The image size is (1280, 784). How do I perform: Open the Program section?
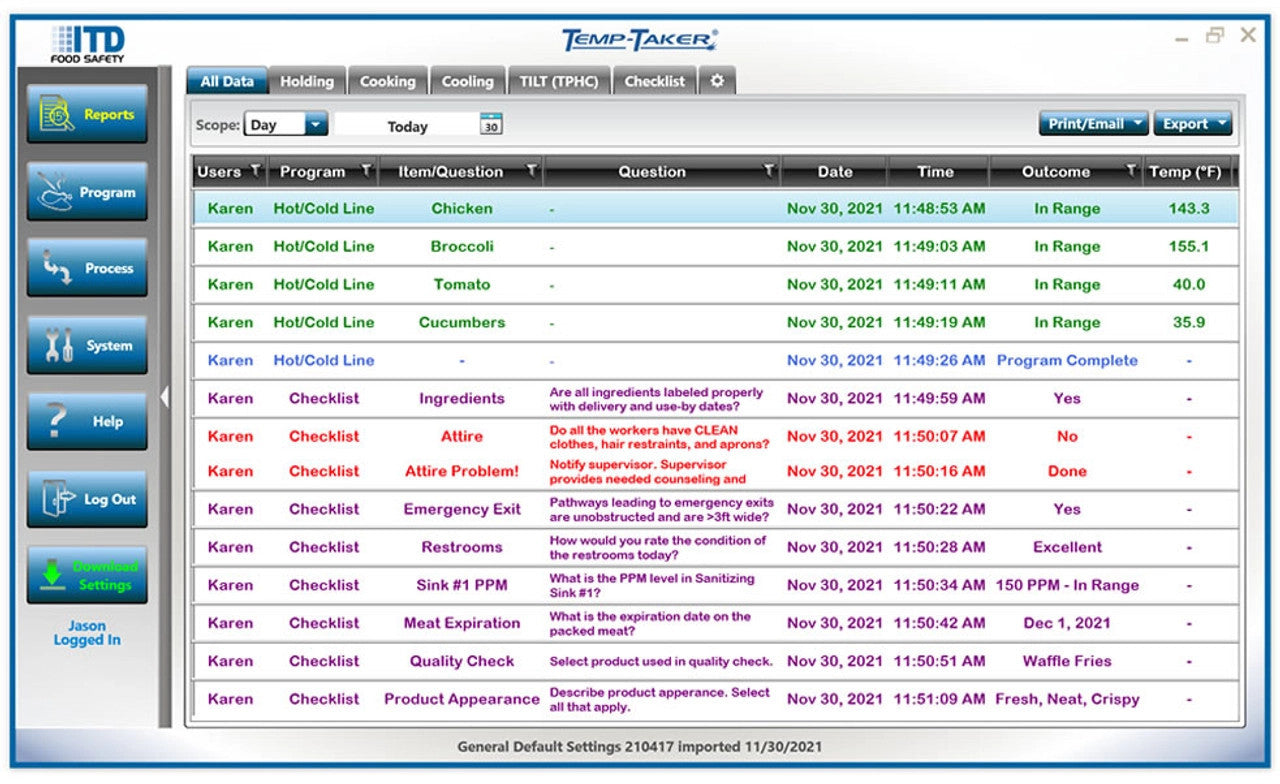coord(87,190)
